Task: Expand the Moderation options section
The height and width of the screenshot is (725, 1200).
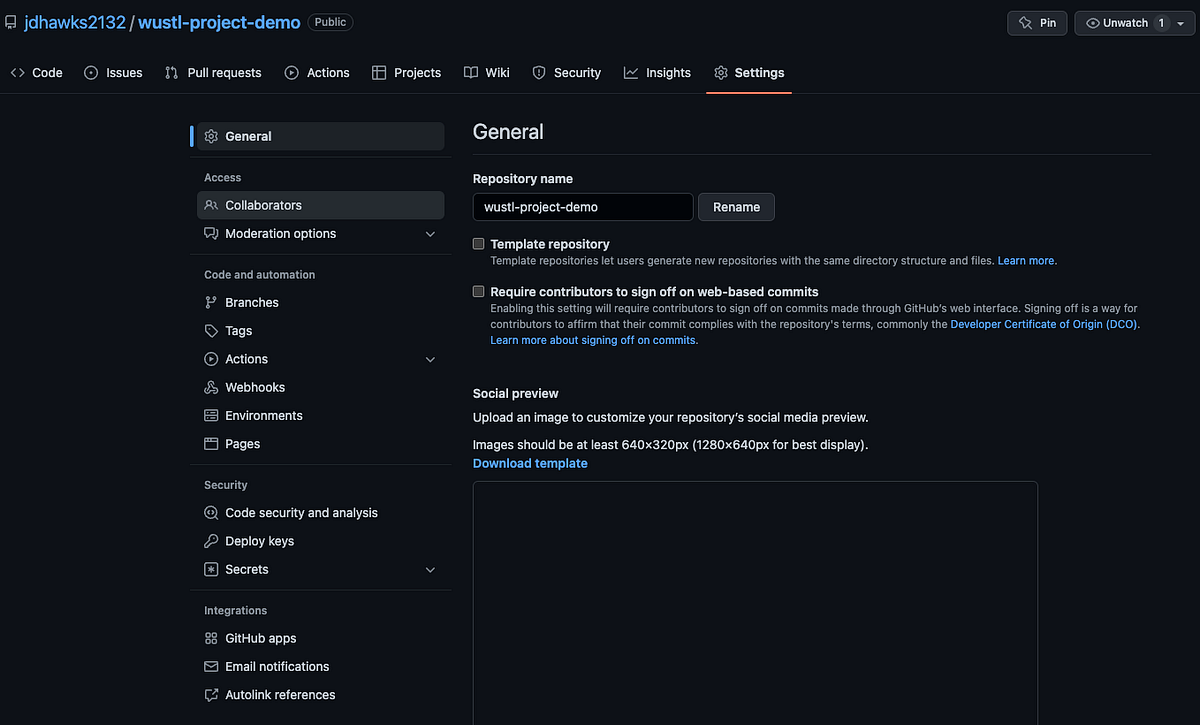Action: point(430,233)
